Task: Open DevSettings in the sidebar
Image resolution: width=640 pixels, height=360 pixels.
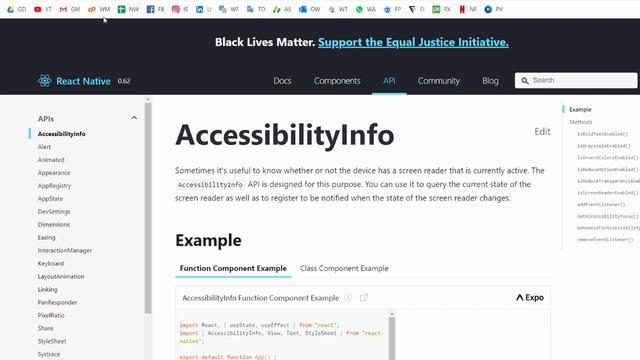Action: click(54, 211)
